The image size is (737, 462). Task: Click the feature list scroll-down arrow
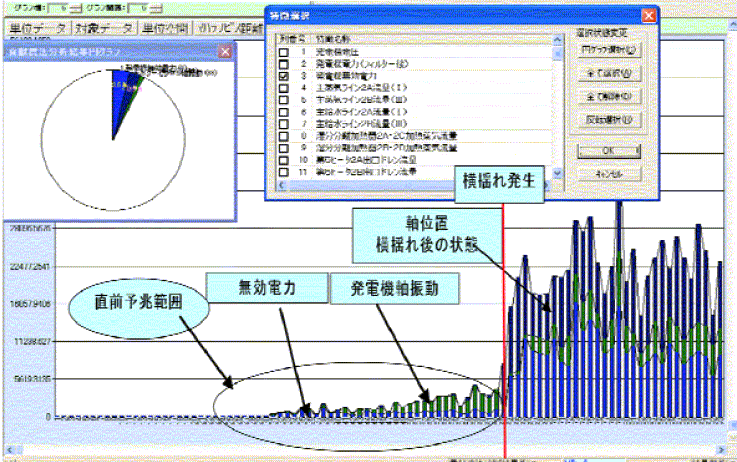(557, 174)
